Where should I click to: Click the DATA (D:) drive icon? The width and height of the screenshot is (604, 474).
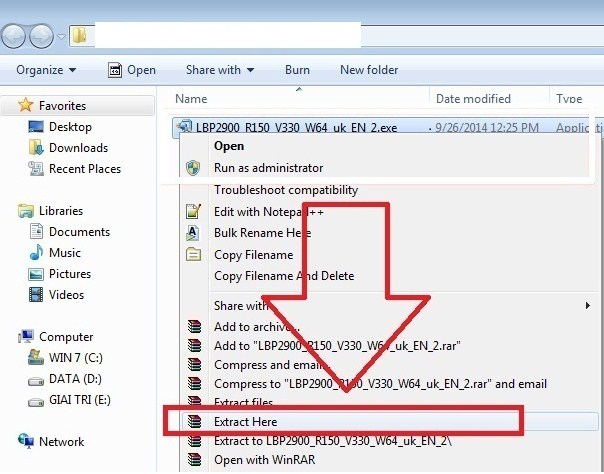(x=36, y=381)
